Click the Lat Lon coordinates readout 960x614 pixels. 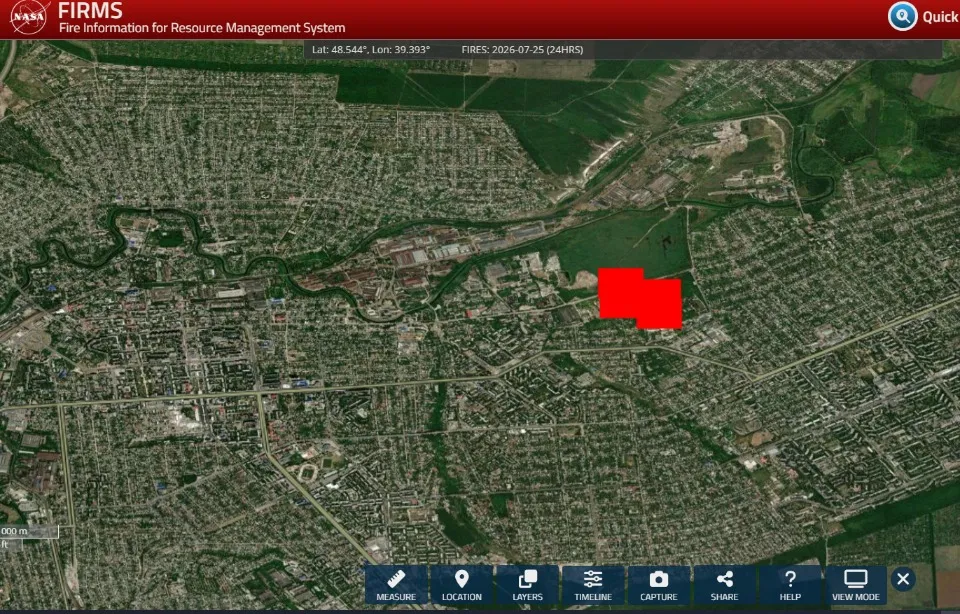371,50
